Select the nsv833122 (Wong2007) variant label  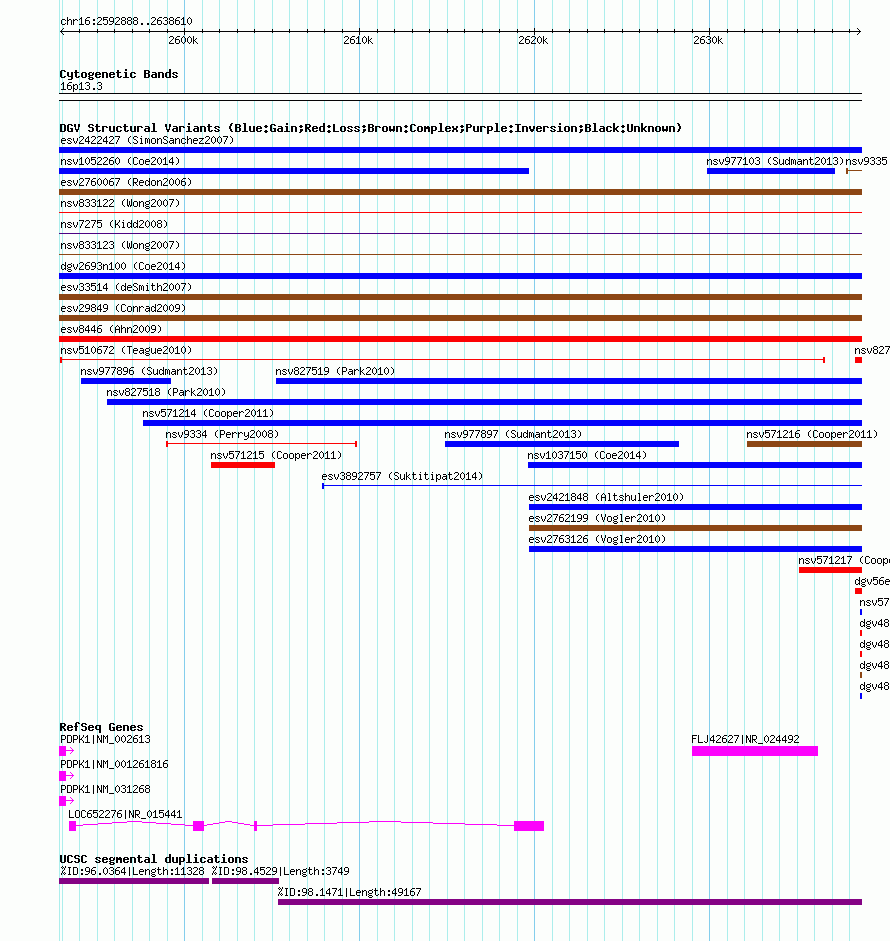(x=120, y=203)
